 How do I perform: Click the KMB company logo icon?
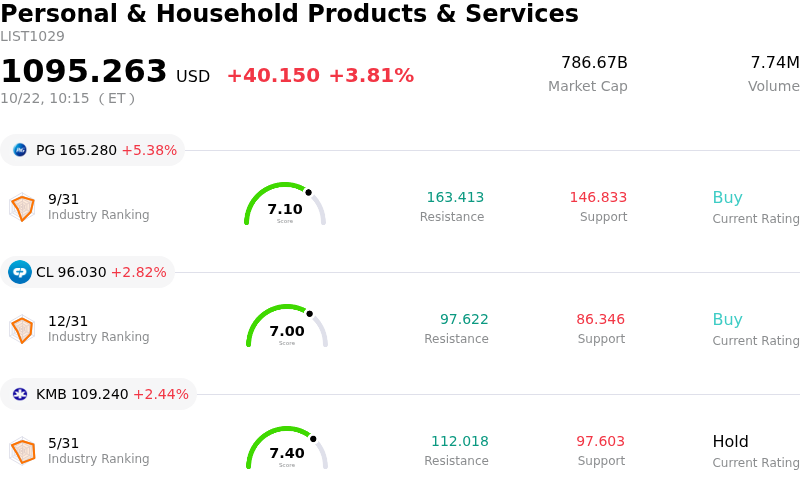(x=20, y=394)
